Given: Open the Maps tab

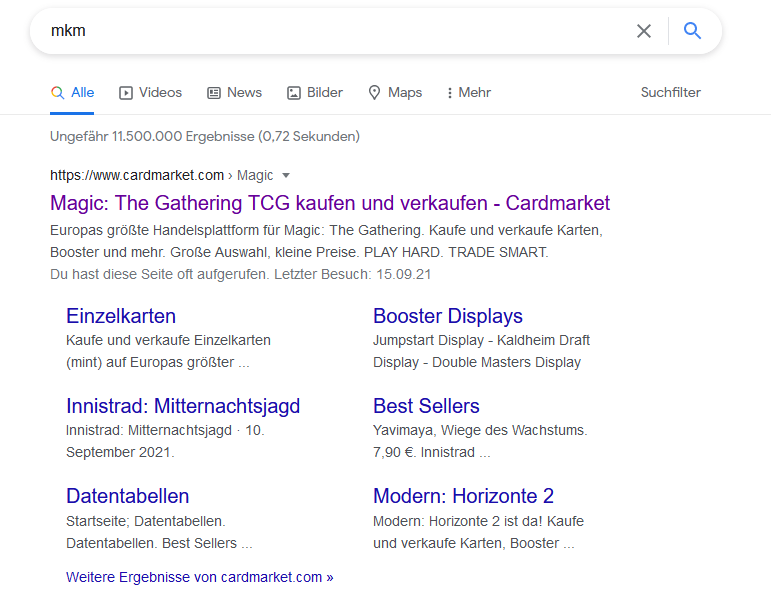Looking at the screenshot, I should coord(395,92).
